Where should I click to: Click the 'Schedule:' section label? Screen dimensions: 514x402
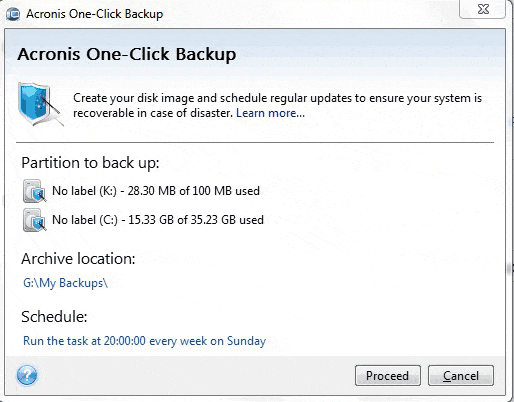pyautogui.click(x=54, y=317)
